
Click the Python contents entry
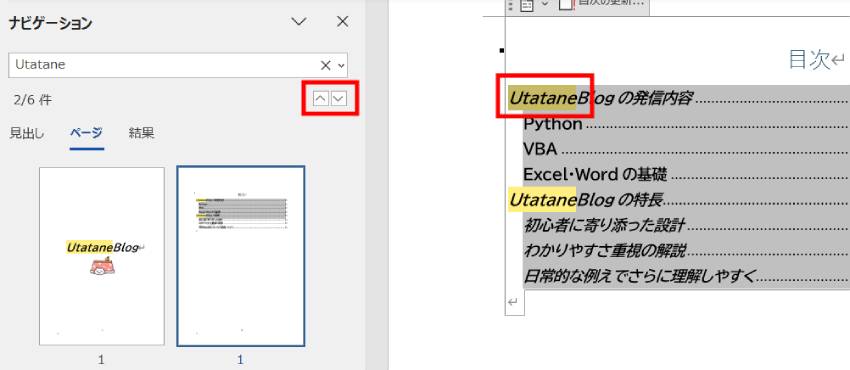click(553, 124)
